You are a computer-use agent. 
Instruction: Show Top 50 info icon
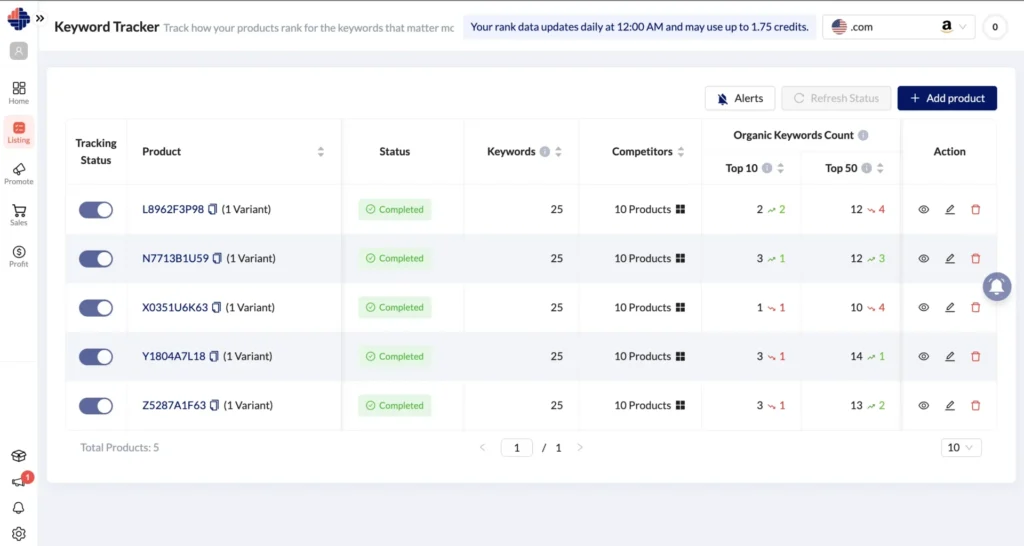[867, 169]
